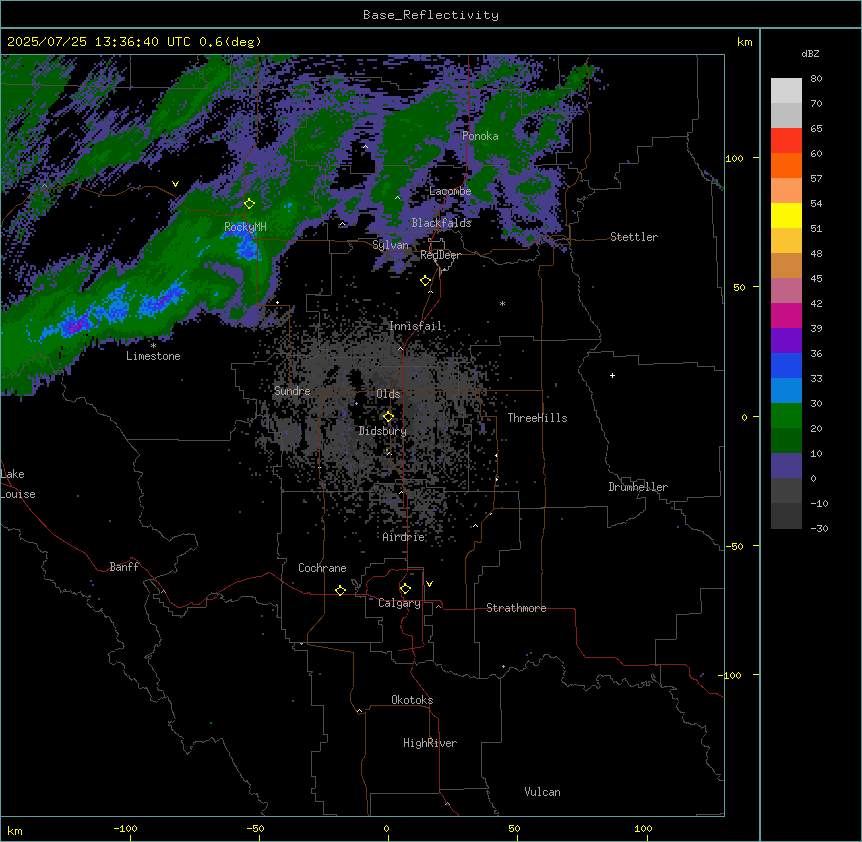Click the Didsbury city label
The width and height of the screenshot is (862, 842).
click(383, 431)
